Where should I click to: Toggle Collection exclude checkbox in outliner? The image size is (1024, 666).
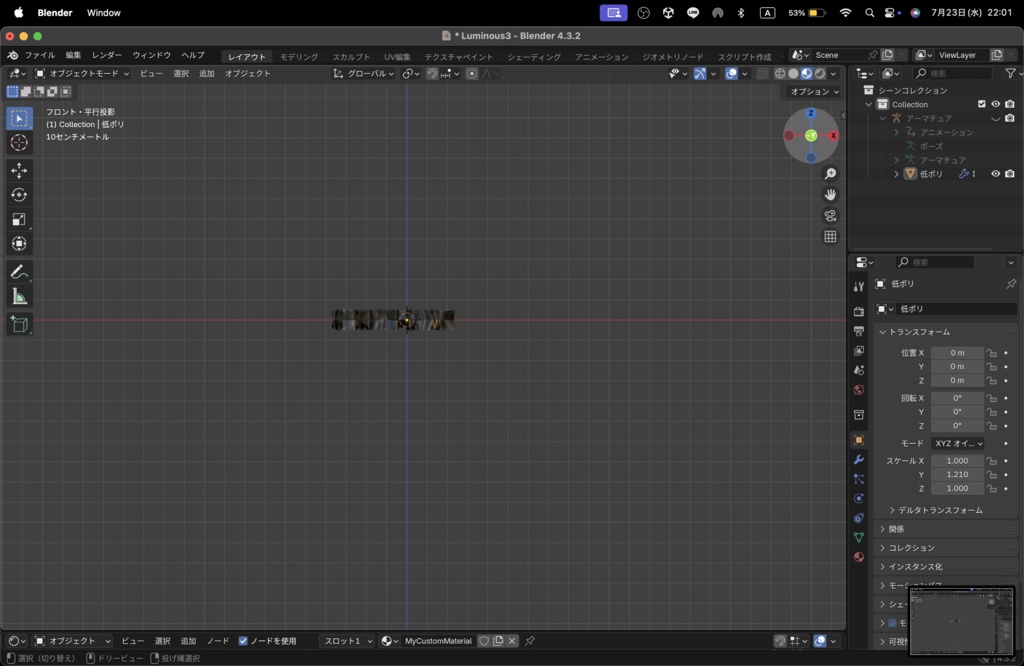(981, 104)
